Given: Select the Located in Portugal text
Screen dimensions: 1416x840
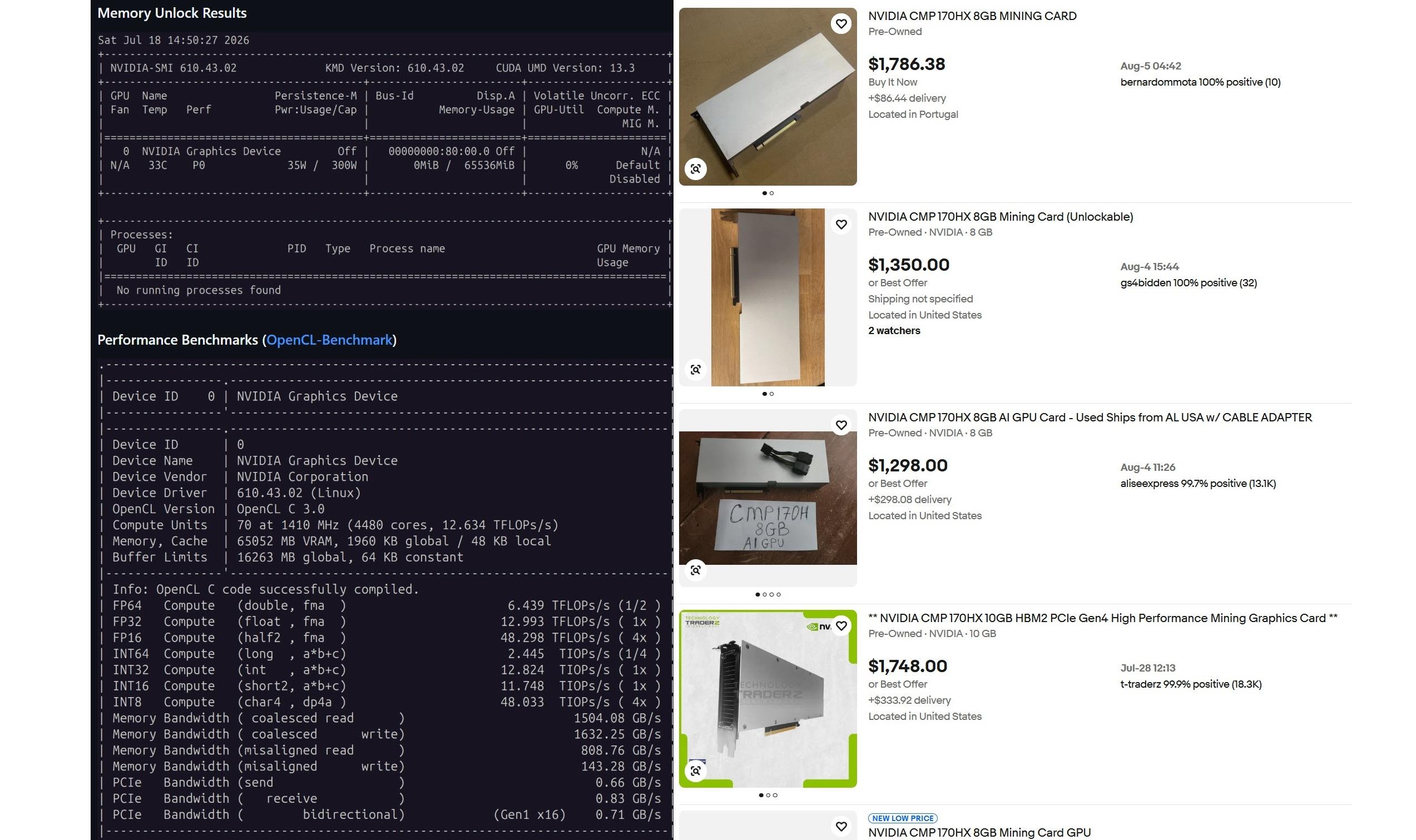Looking at the screenshot, I should tap(913, 115).
